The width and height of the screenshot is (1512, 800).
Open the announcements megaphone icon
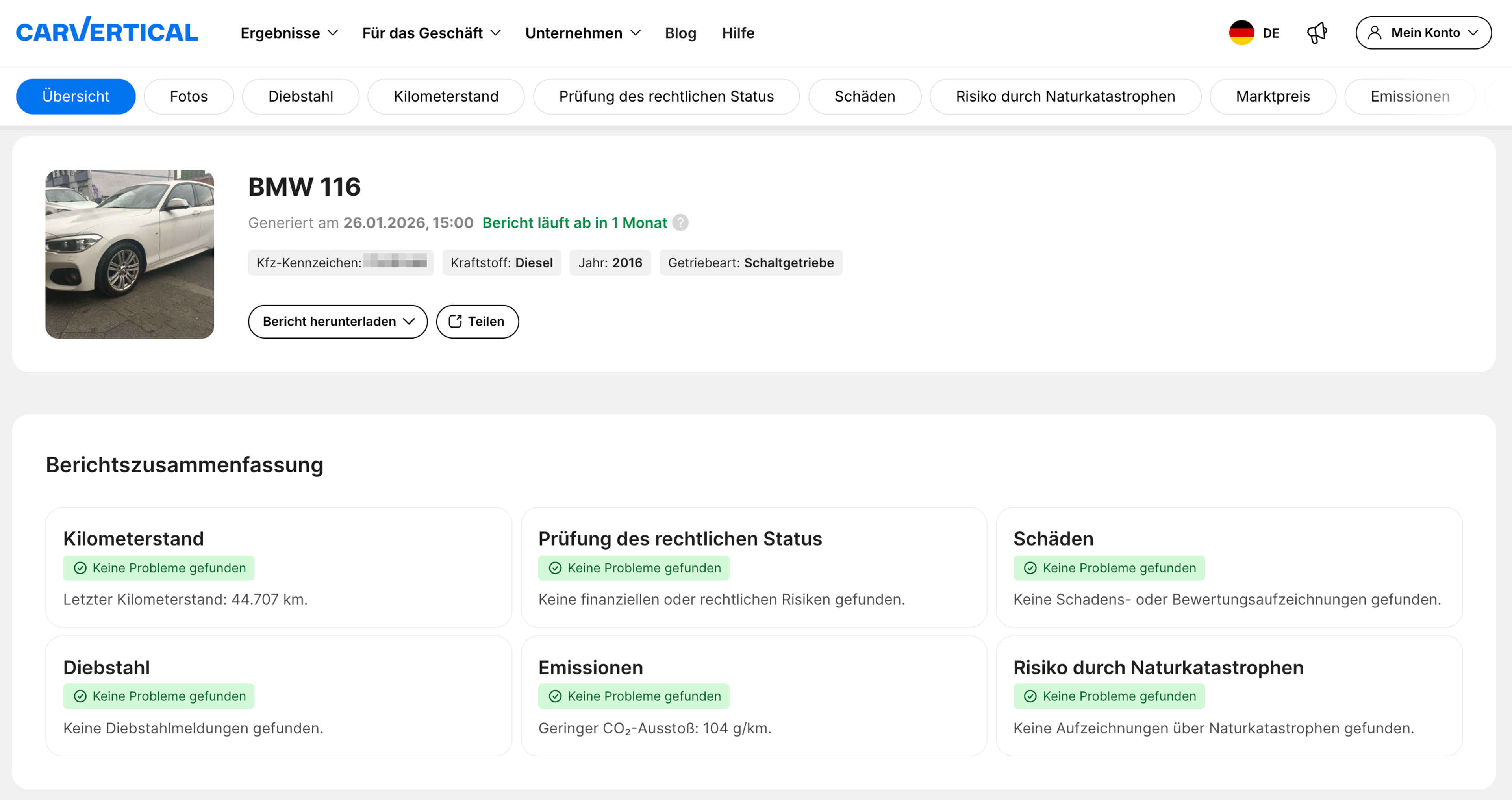(1317, 33)
